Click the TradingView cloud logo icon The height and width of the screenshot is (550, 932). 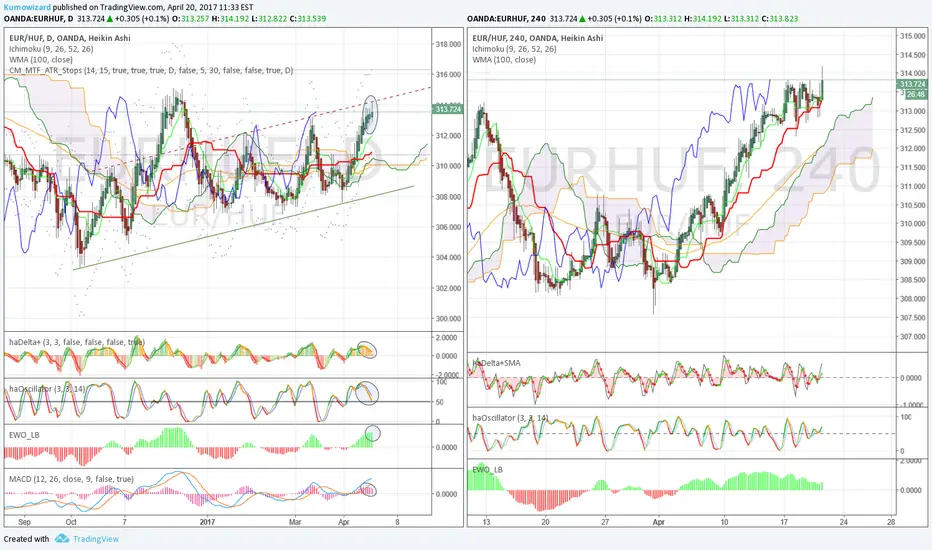[62, 539]
